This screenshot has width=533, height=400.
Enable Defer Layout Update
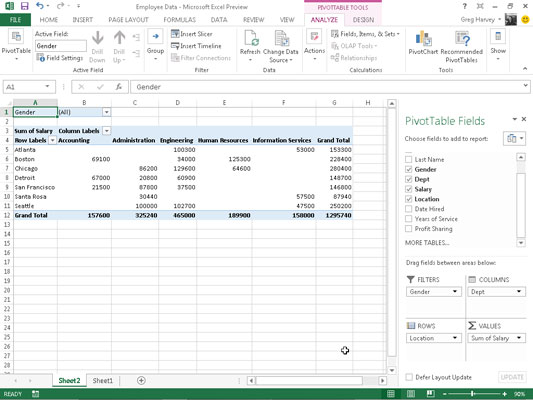click(x=409, y=377)
